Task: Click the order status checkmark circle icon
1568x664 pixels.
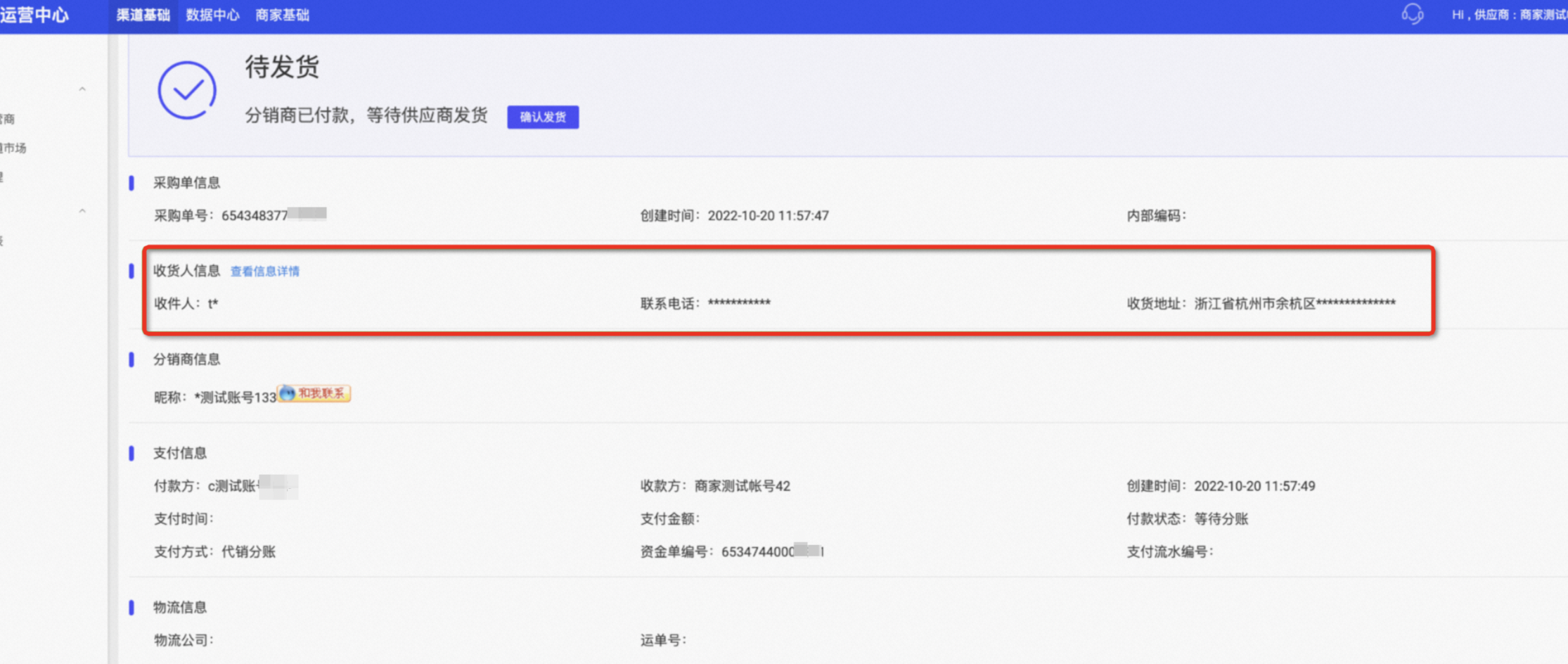Action: pos(187,90)
